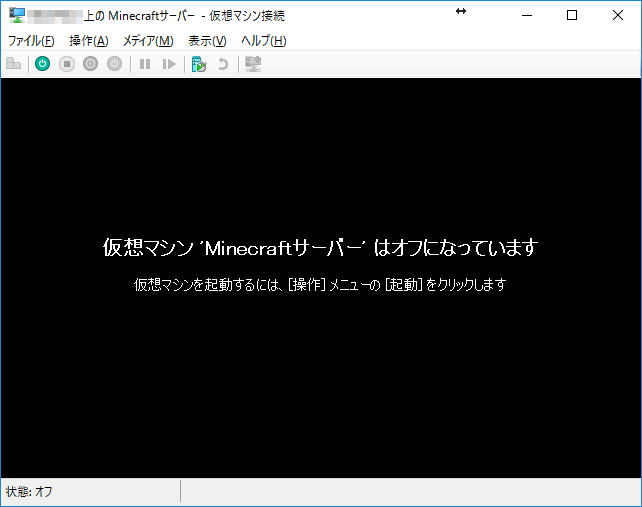Open the ヘルプ(H) menu

click(264, 41)
